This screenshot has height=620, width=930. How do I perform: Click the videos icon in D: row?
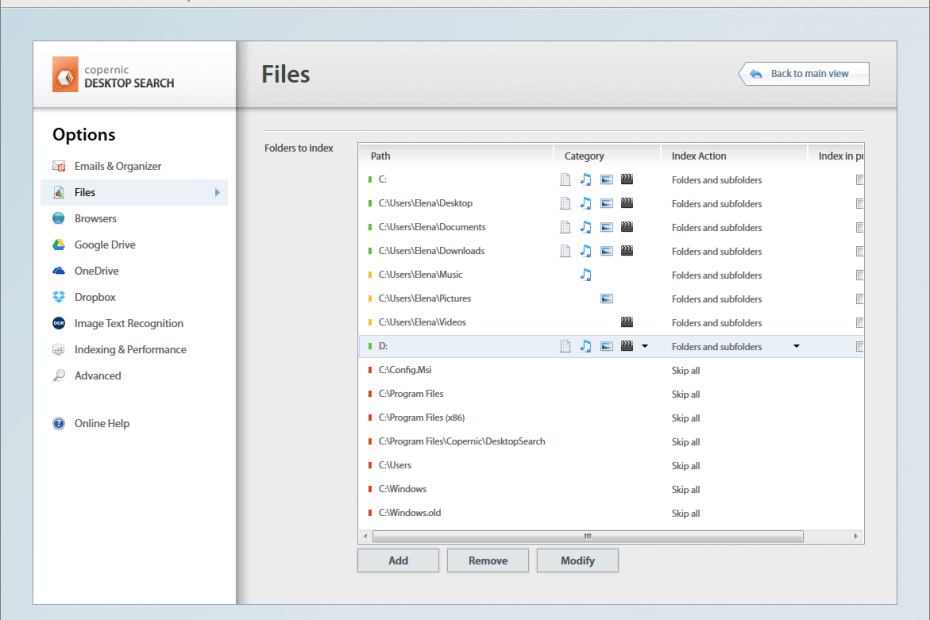click(x=627, y=346)
